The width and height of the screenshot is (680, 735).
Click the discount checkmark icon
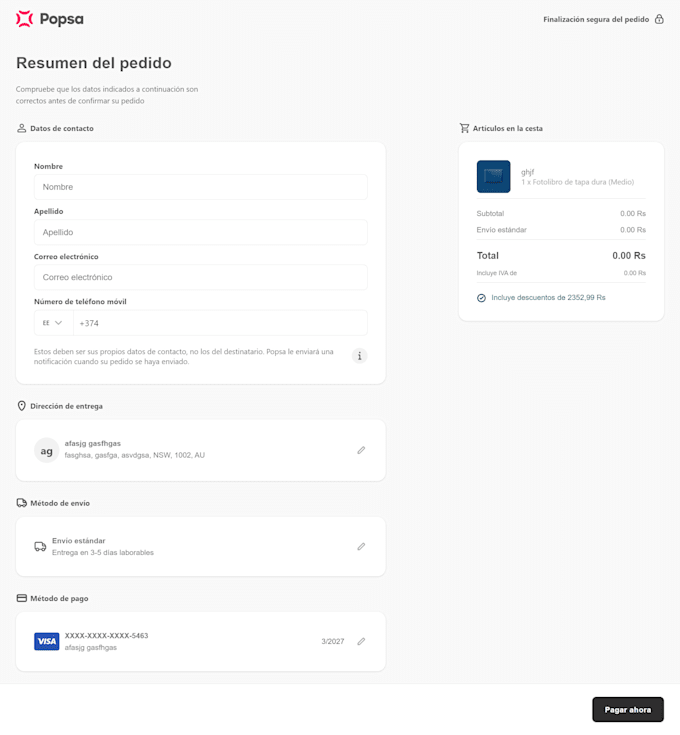pyautogui.click(x=482, y=298)
